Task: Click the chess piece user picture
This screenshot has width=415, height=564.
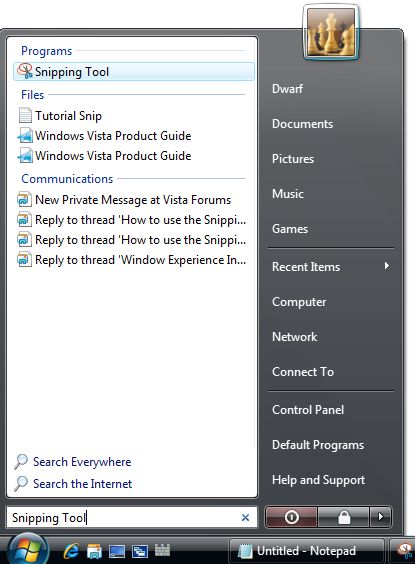Action: pyautogui.click(x=331, y=33)
